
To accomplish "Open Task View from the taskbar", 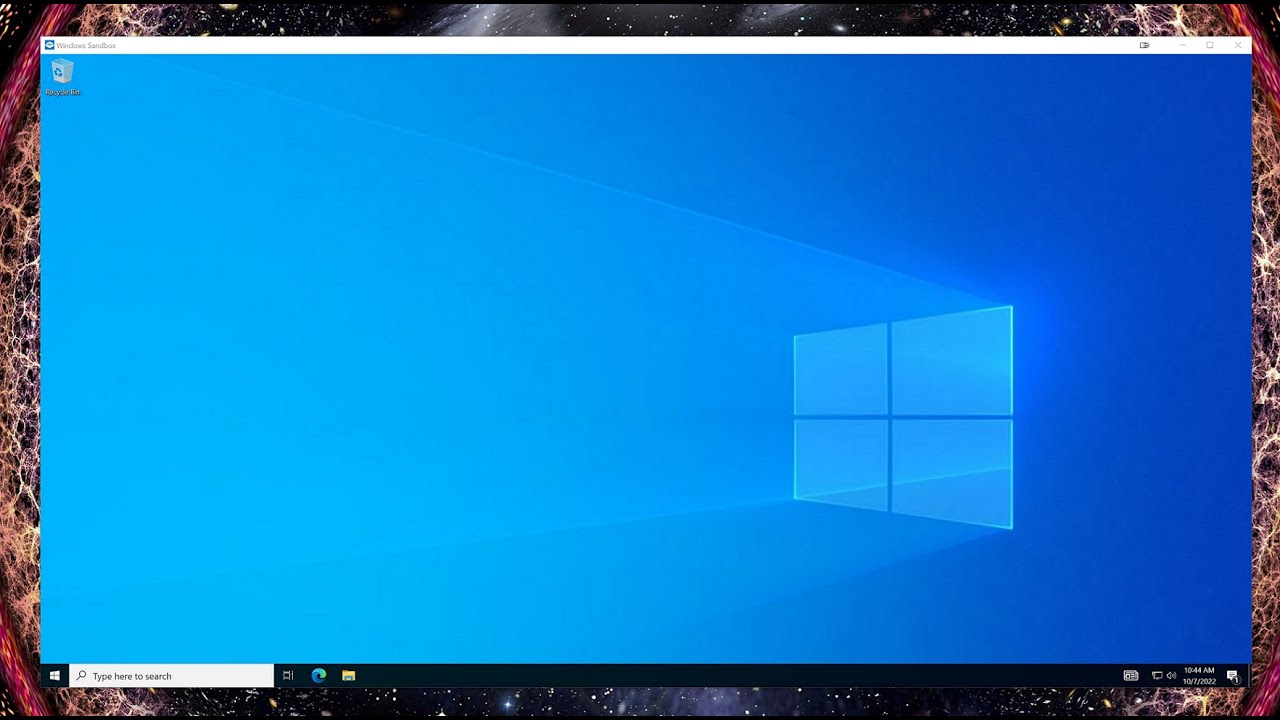I will pyautogui.click(x=288, y=676).
